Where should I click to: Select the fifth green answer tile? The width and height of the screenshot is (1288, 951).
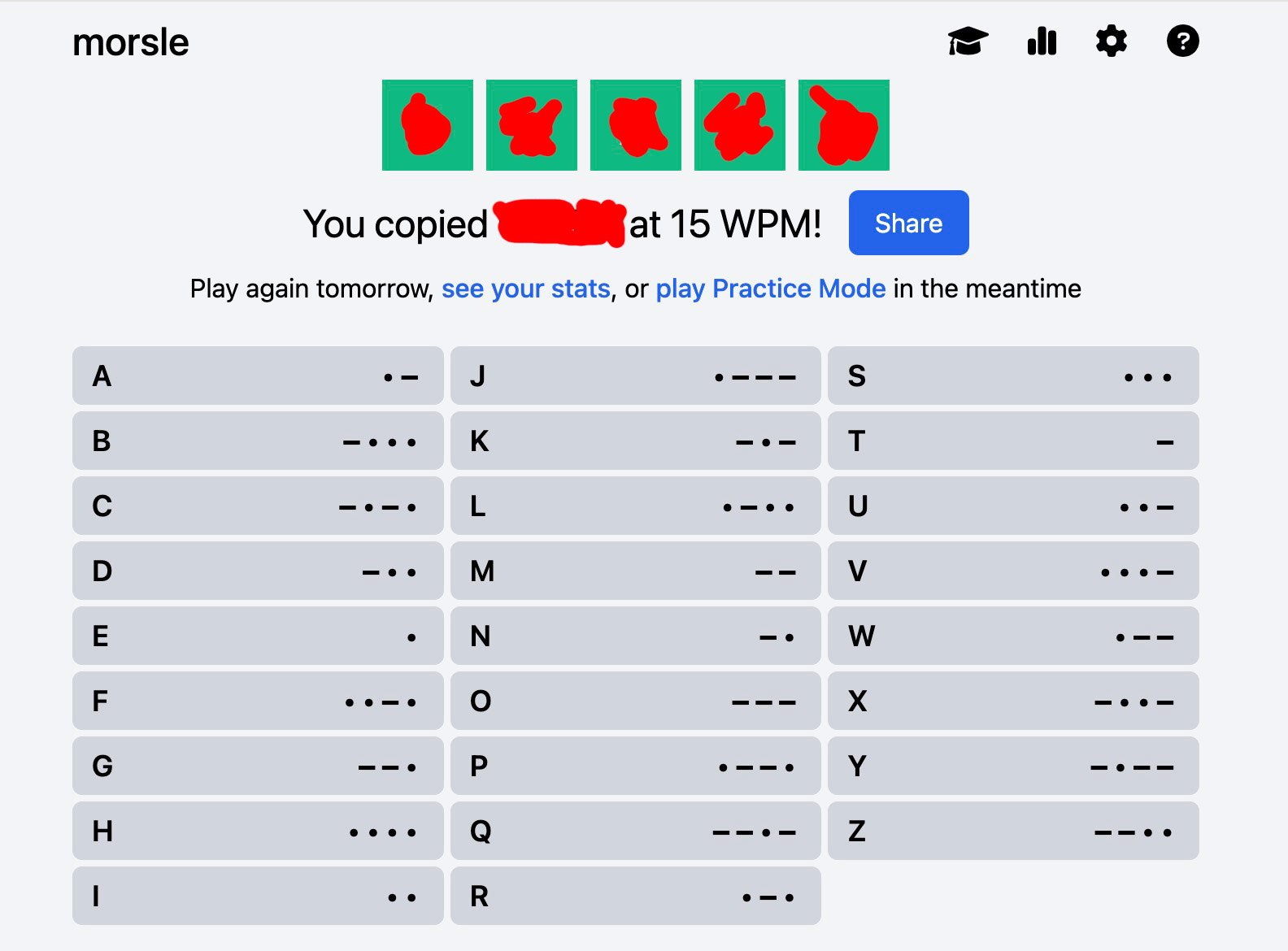(x=844, y=125)
